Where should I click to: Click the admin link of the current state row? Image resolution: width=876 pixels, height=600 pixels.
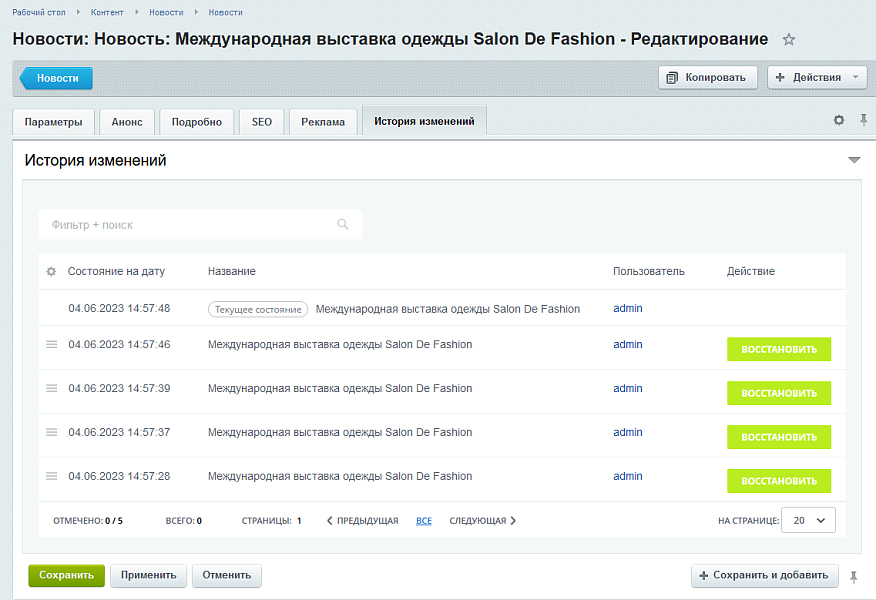(x=627, y=308)
